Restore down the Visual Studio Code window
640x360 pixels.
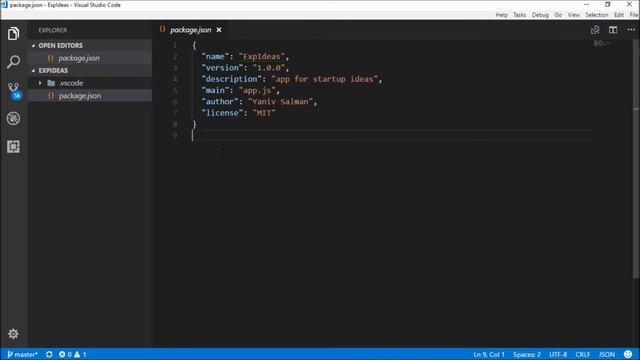coord(608,4)
